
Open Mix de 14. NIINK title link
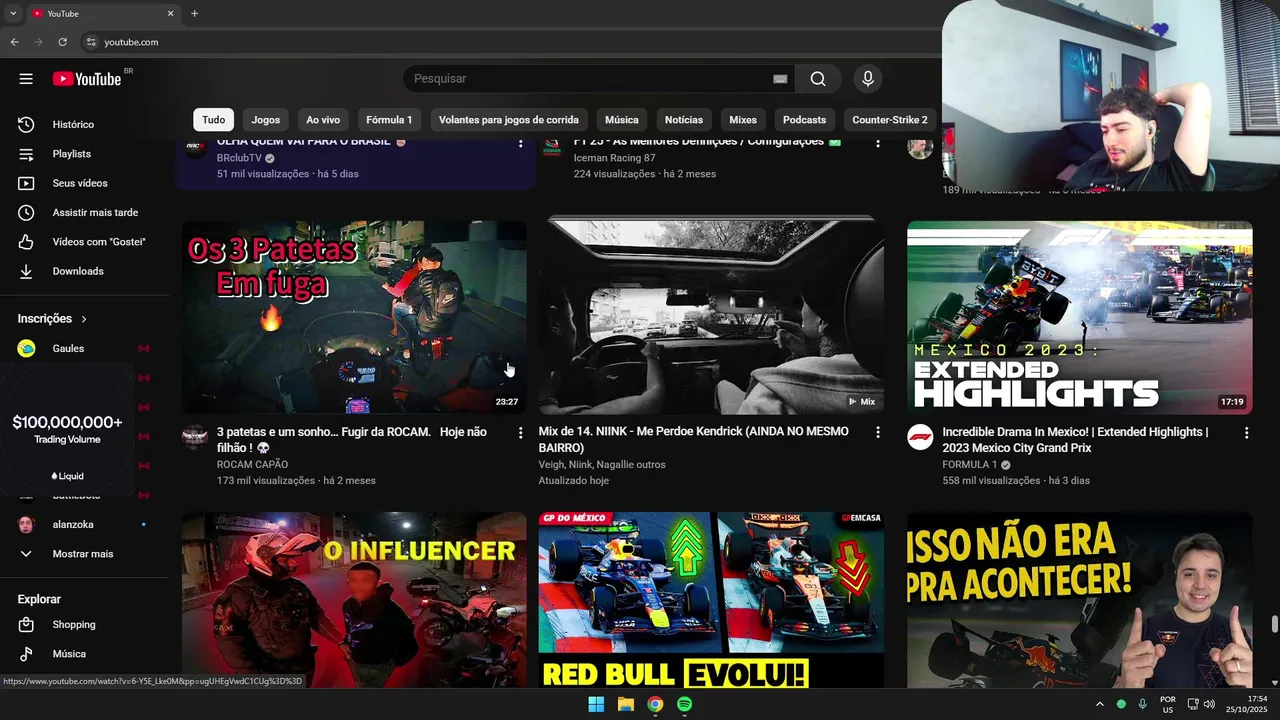[x=694, y=440]
